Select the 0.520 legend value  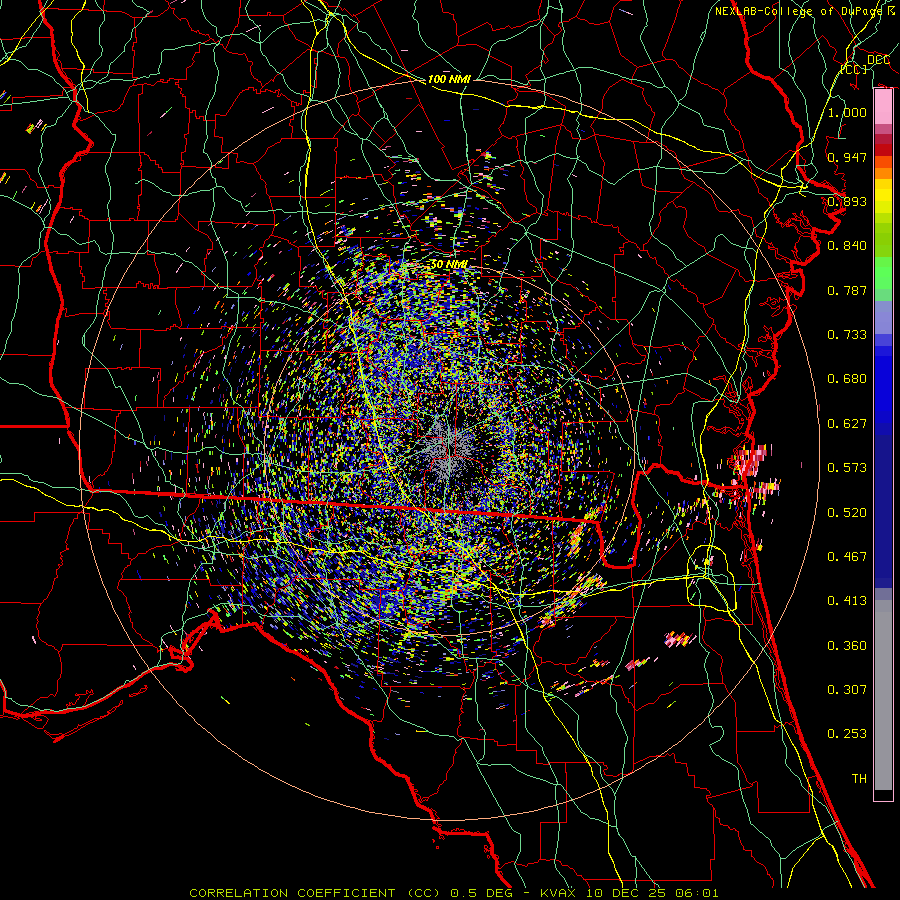(847, 513)
